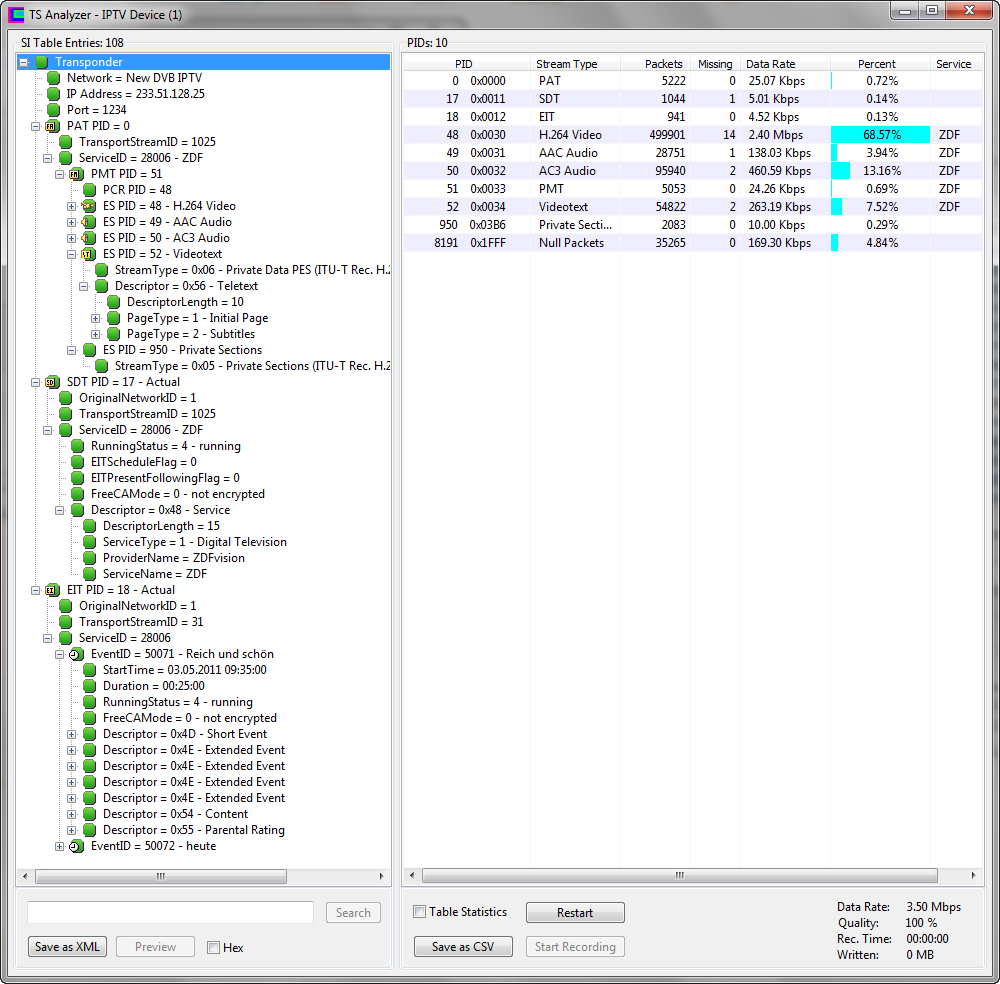Enable the Table Statistics checkbox
This screenshot has width=1000, height=984.
click(420, 912)
